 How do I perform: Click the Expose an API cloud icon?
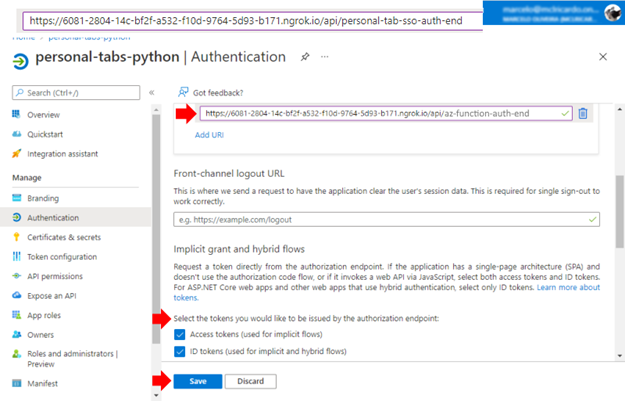(x=16, y=295)
